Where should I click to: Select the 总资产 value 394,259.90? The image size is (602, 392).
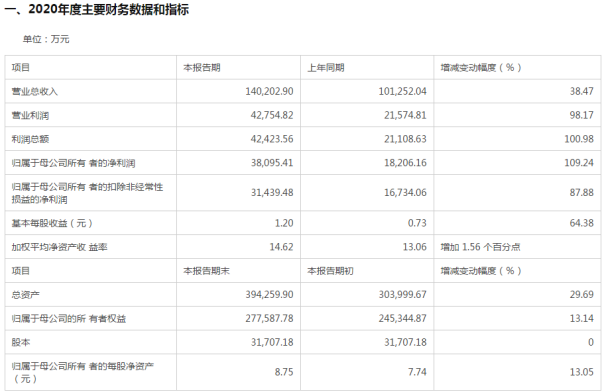269,294
